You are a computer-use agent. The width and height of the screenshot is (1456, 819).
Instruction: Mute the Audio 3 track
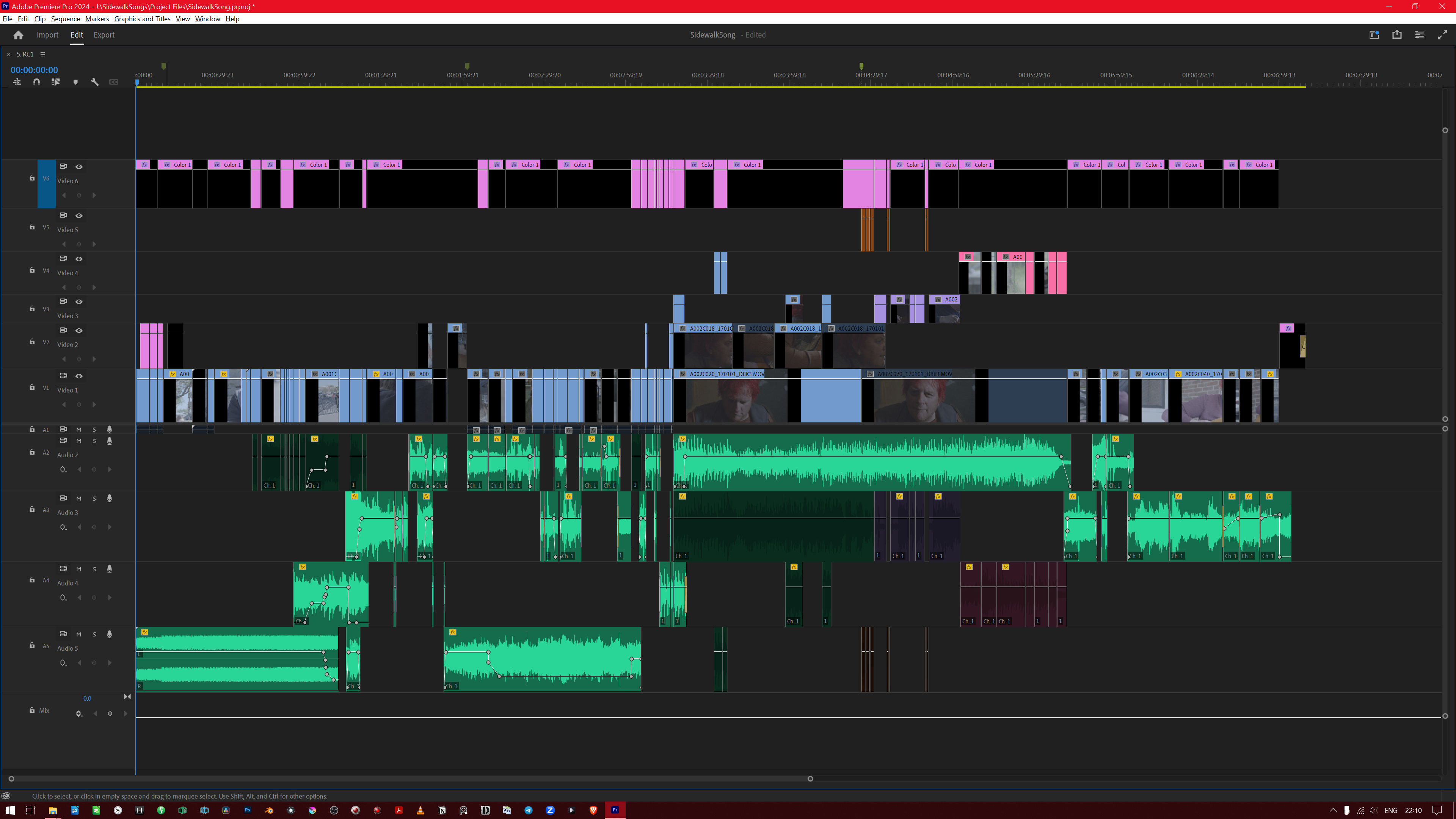(x=78, y=499)
